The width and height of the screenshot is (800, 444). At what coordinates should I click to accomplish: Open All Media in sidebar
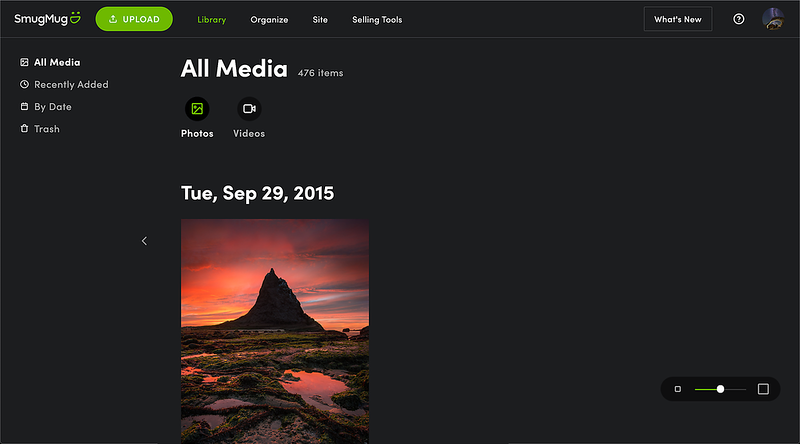(56, 63)
